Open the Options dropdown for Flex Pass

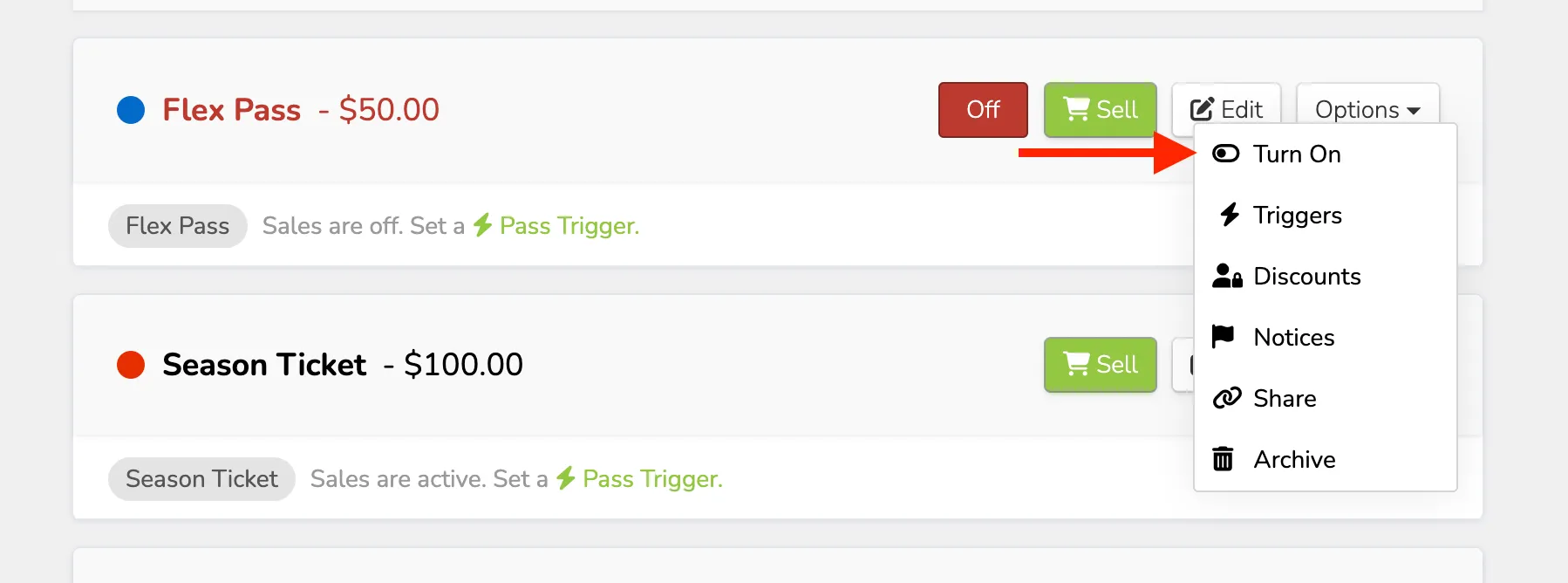(x=1367, y=109)
